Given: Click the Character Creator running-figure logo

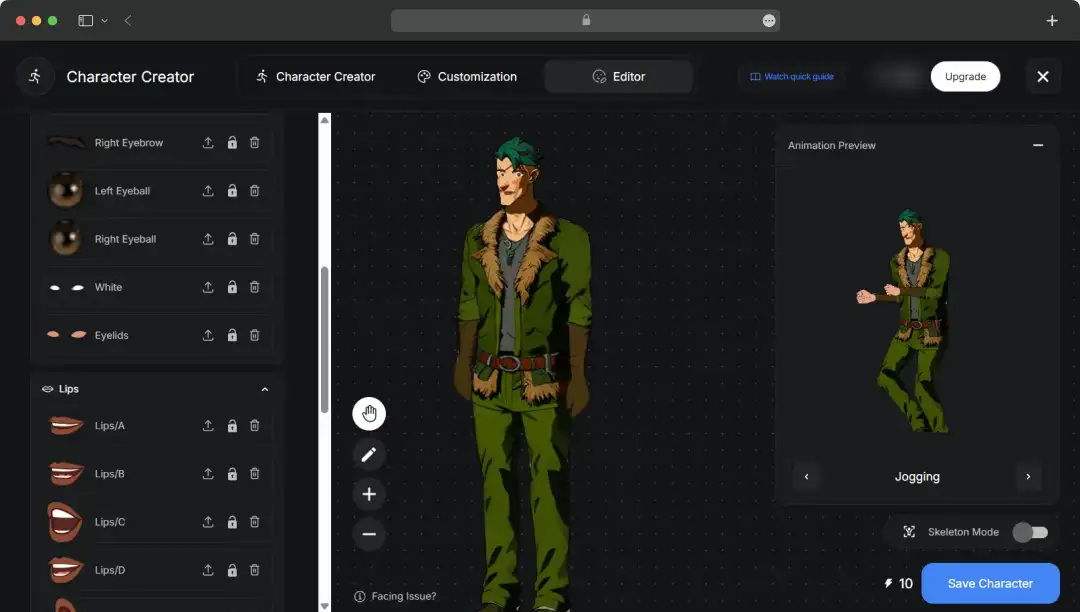Looking at the screenshot, I should coord(34,76).
